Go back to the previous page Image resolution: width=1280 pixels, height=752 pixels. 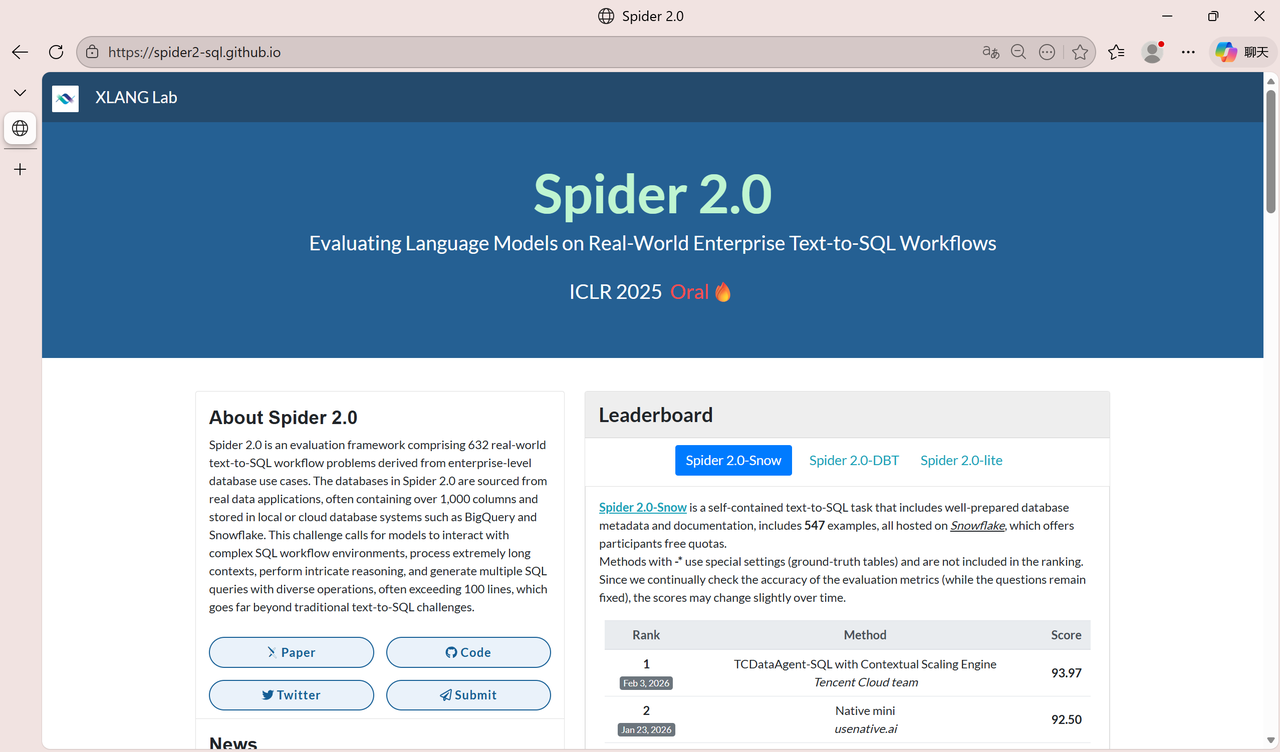tap(20, 52)
